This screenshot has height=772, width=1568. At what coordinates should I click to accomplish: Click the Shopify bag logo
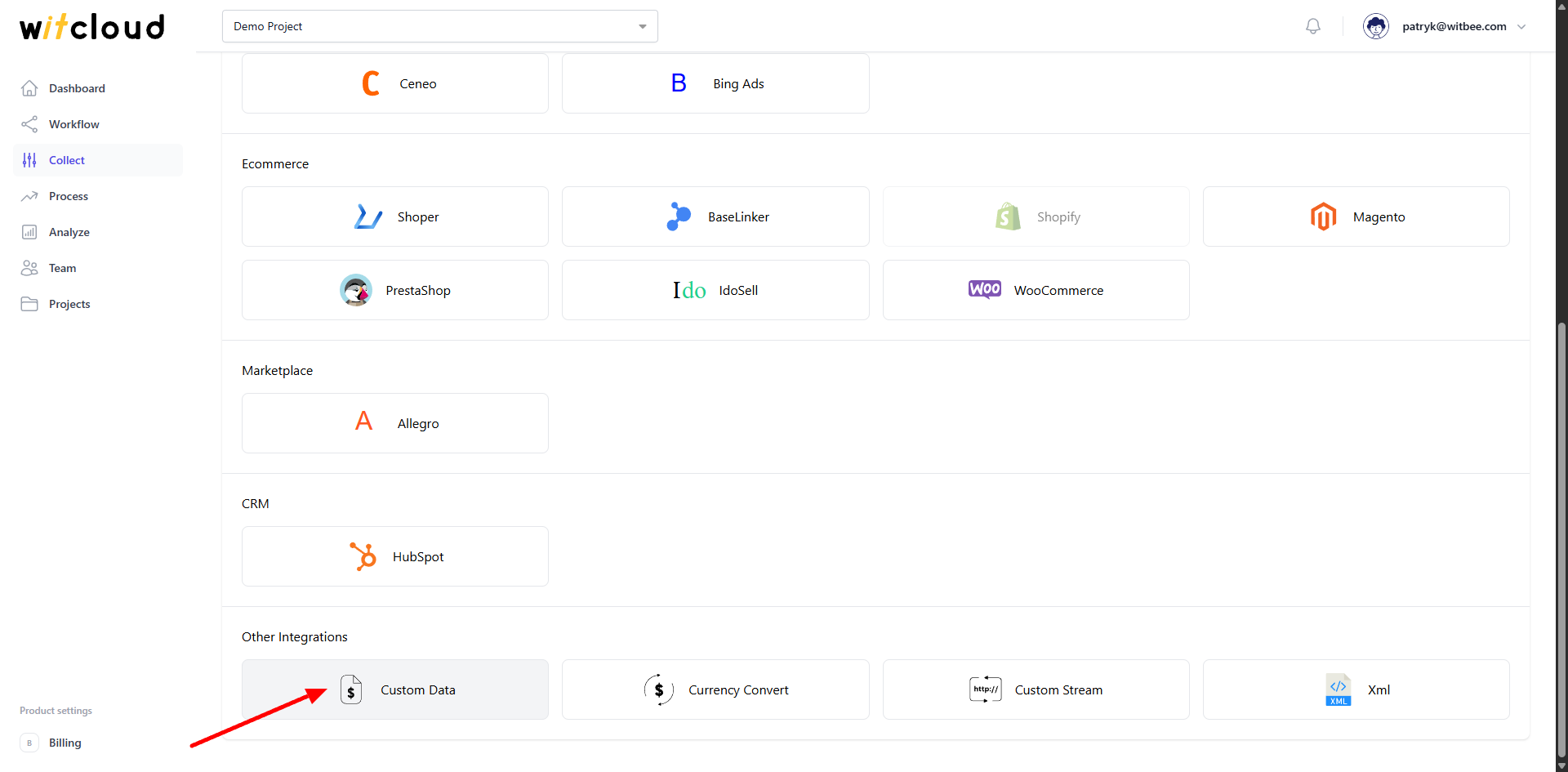pyautogui.click(x=1008, y=216)
